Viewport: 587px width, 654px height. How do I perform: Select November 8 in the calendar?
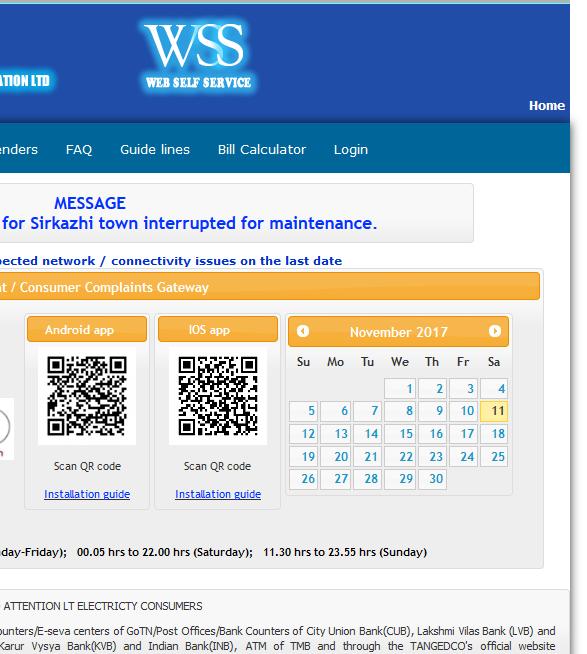pyautogui.click(x=400, y=411)
